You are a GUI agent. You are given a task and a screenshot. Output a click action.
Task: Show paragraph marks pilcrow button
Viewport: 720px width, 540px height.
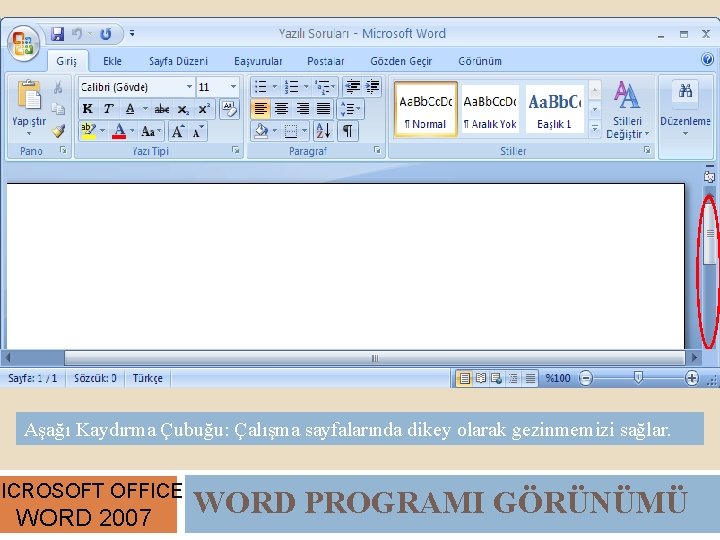(348, 131)
